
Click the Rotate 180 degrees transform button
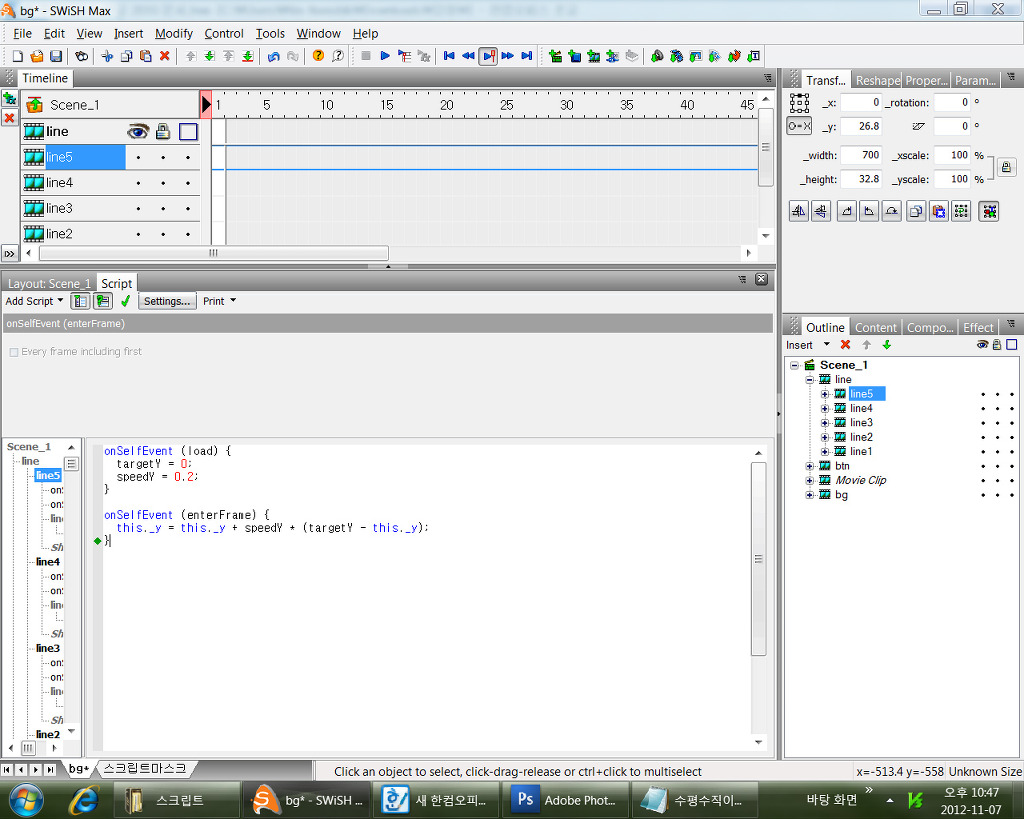[x=891, y=211]
